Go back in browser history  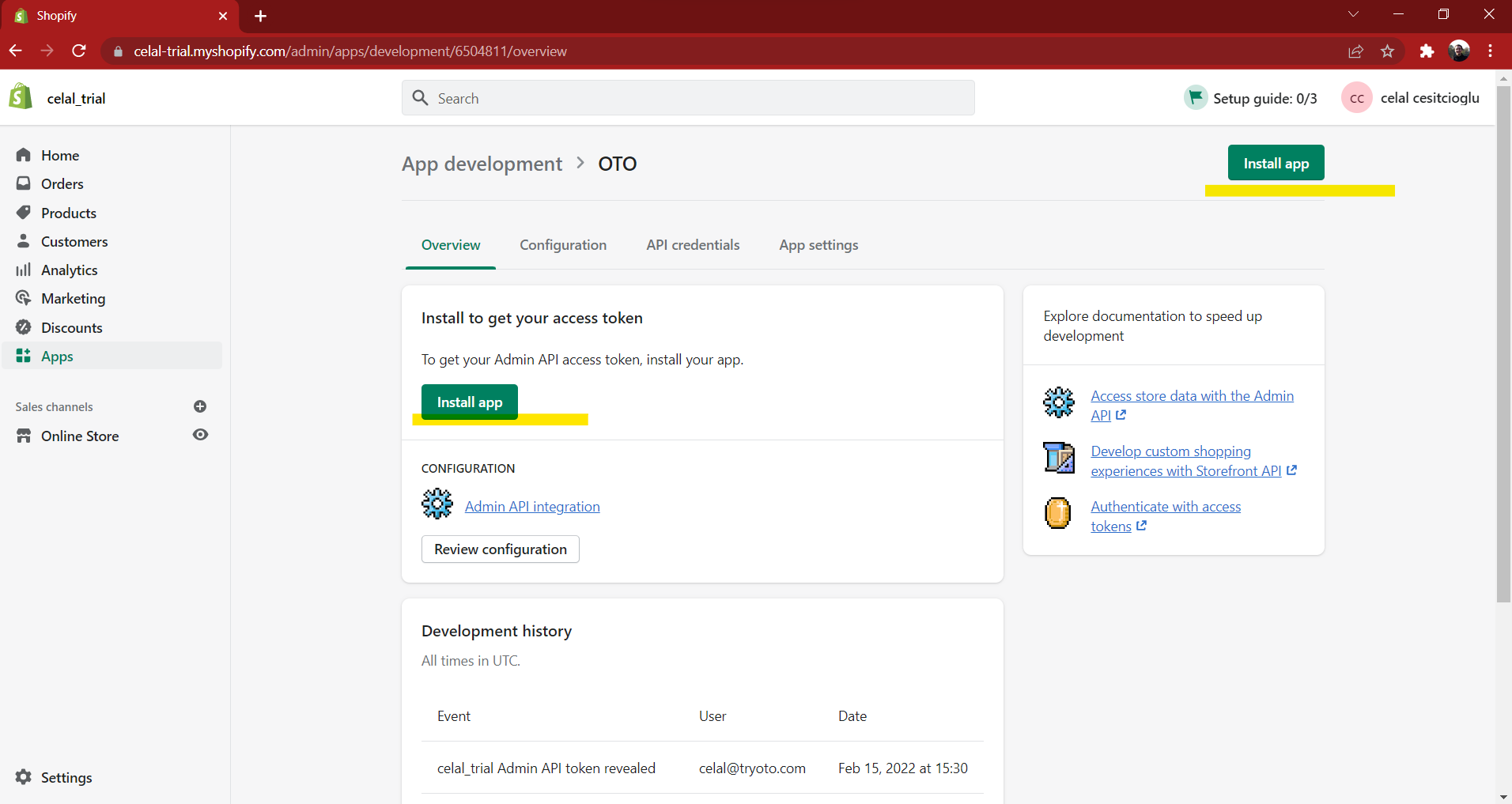point(15,51)
